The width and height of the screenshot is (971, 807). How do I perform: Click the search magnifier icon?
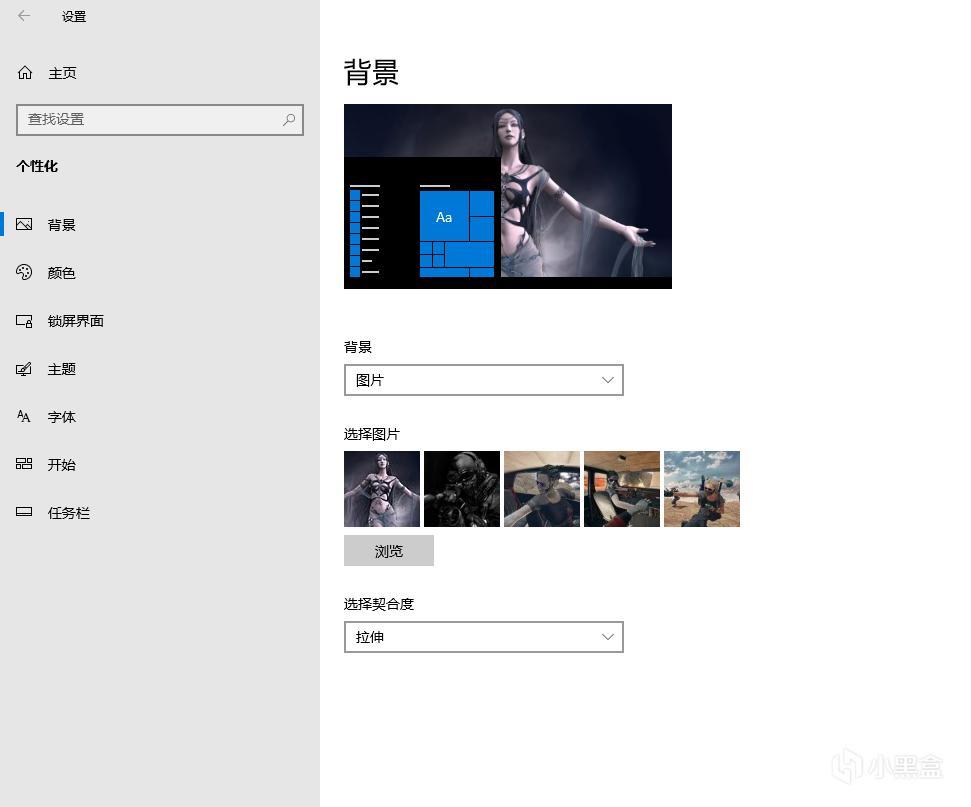tap(289, 120)
